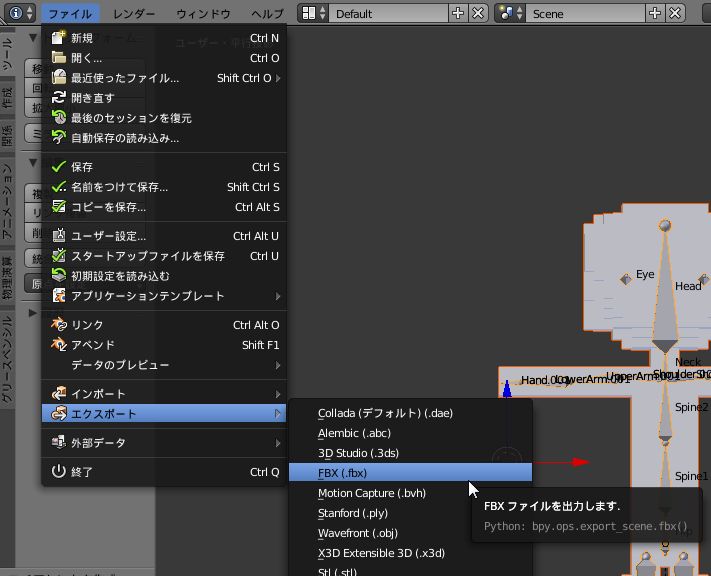Choose Alembic (.abc) export

[410, 433]
